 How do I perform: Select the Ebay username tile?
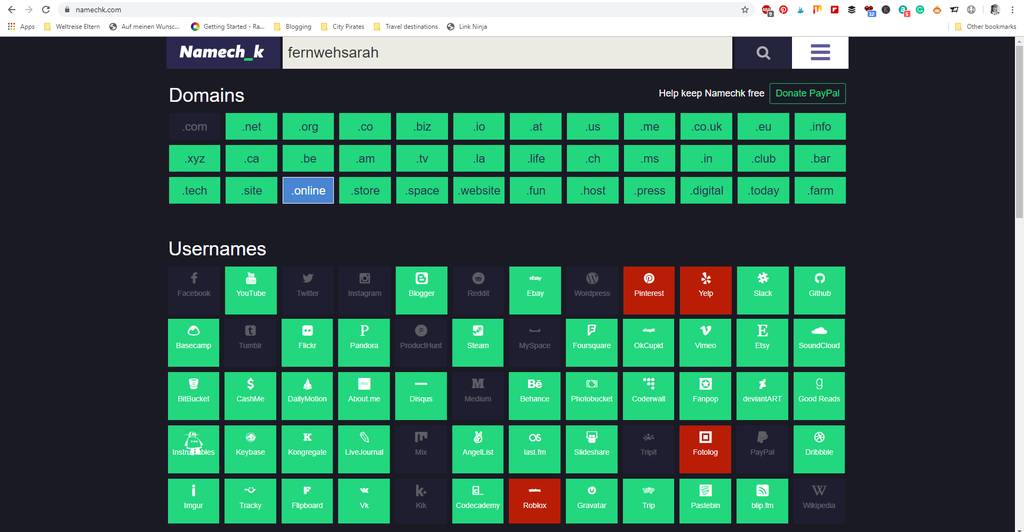pos(535,290)
